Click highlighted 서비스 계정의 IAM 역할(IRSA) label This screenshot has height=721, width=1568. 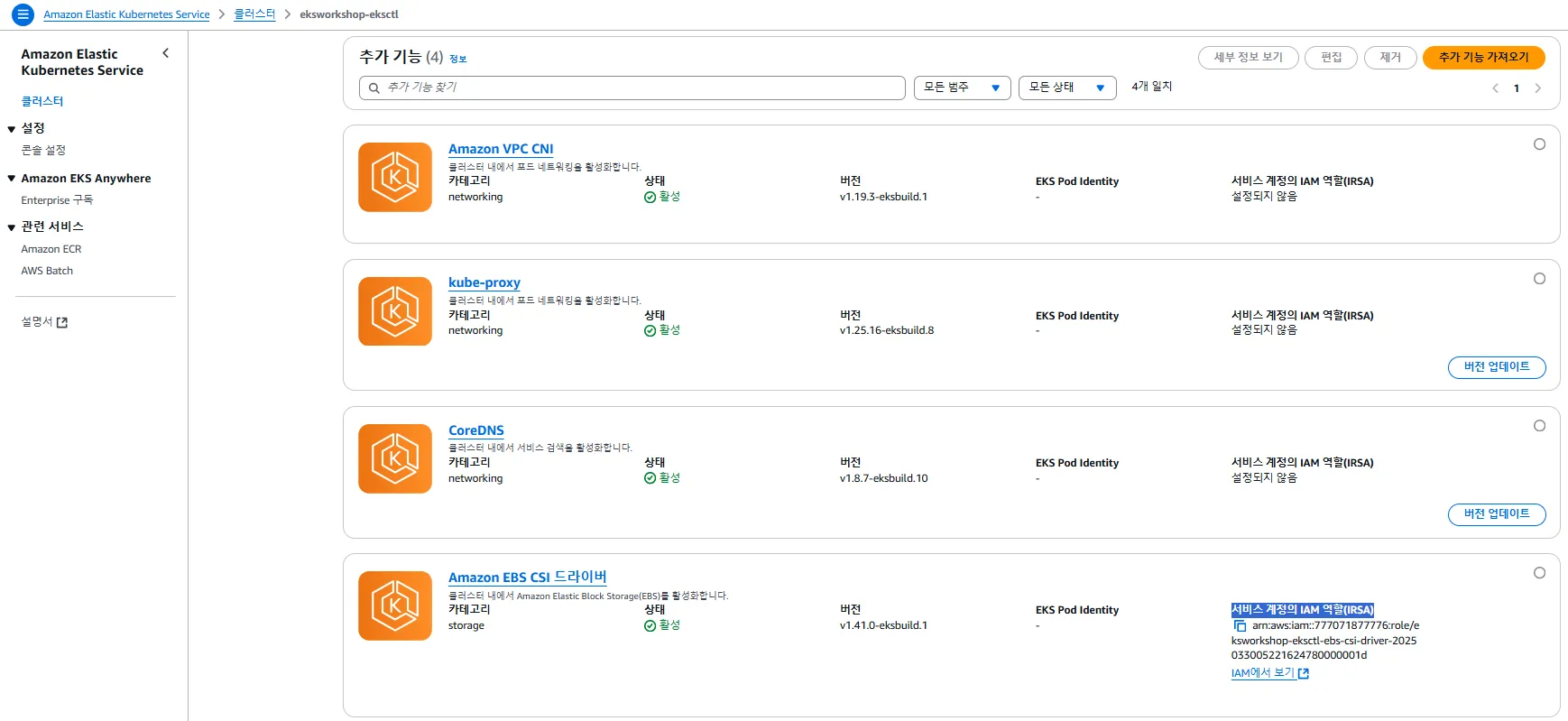pos(1303,610)
